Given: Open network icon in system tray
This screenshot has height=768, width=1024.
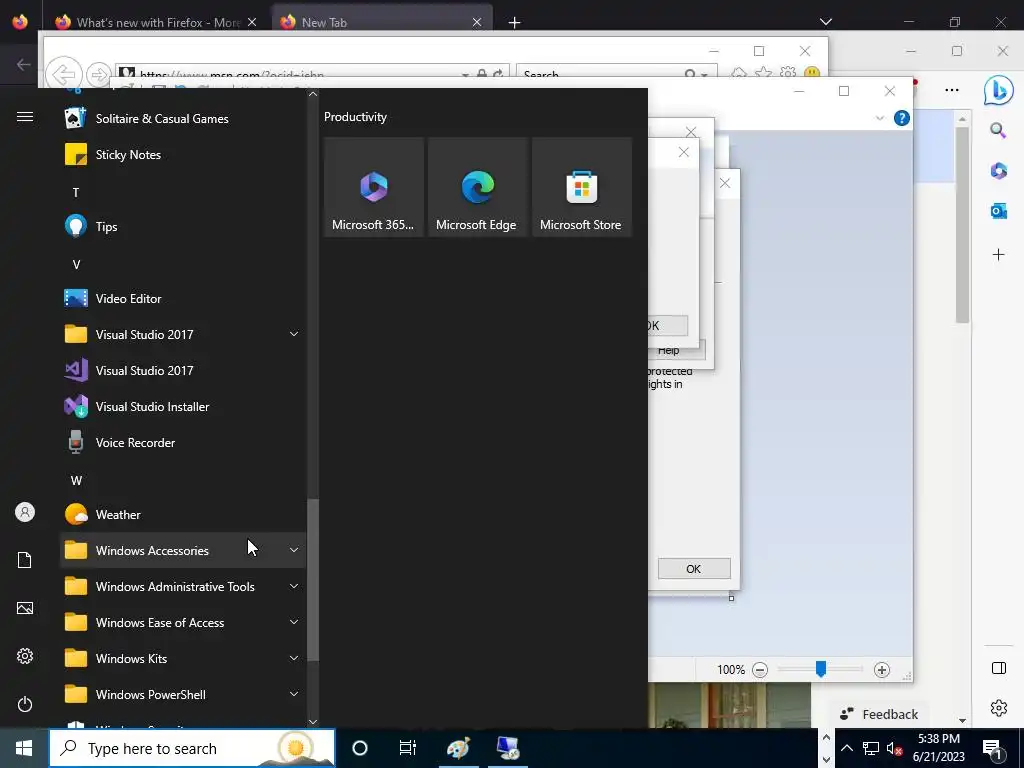Looking at the screenshot, I should 871,748.
